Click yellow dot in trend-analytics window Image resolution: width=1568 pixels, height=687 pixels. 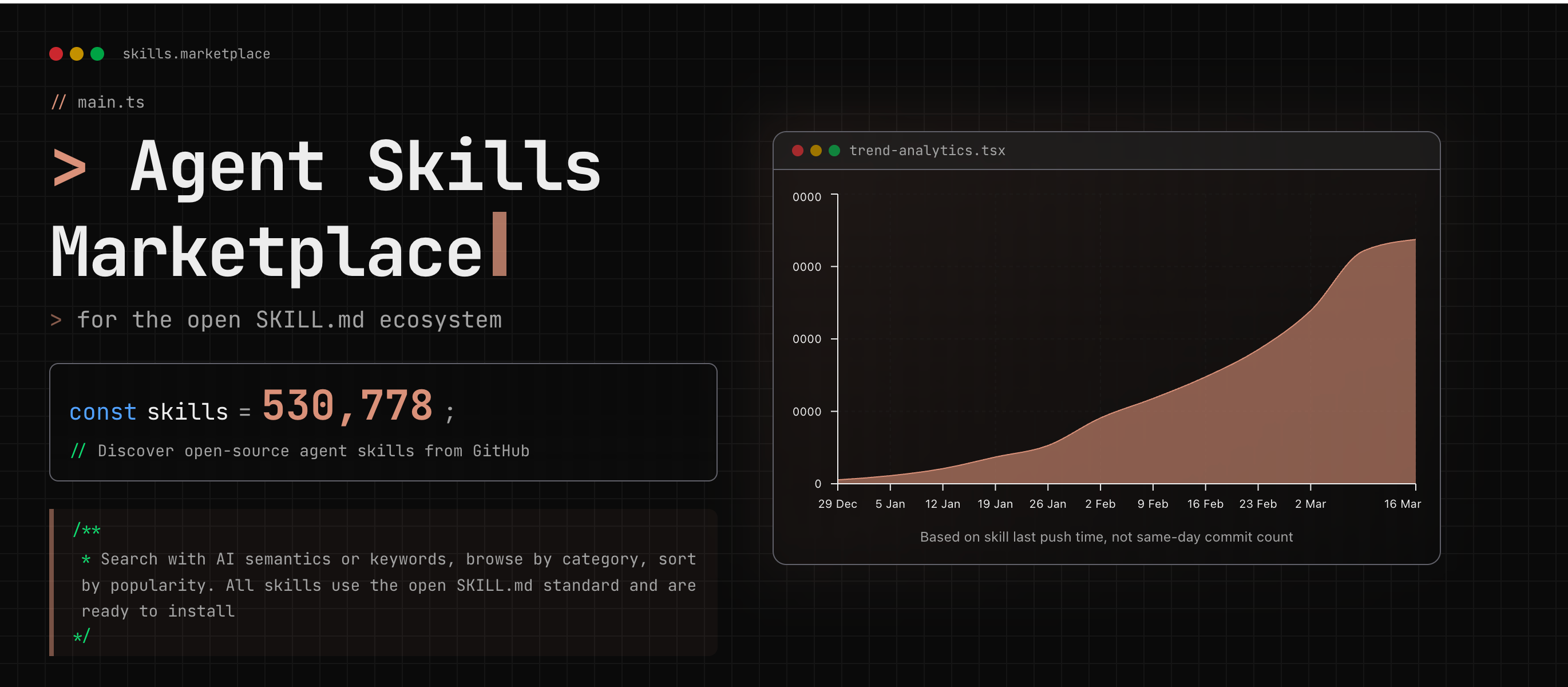pos(815,151)
